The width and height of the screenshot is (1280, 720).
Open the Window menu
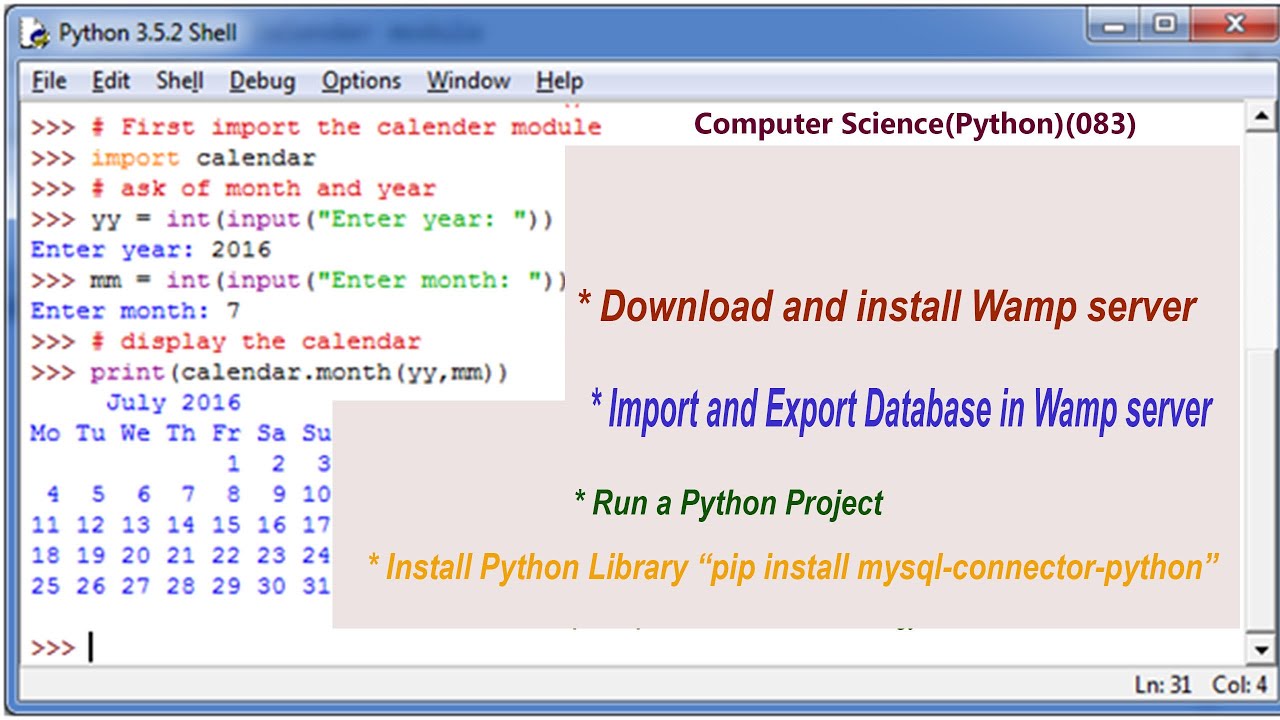click(x=469, y=81)
